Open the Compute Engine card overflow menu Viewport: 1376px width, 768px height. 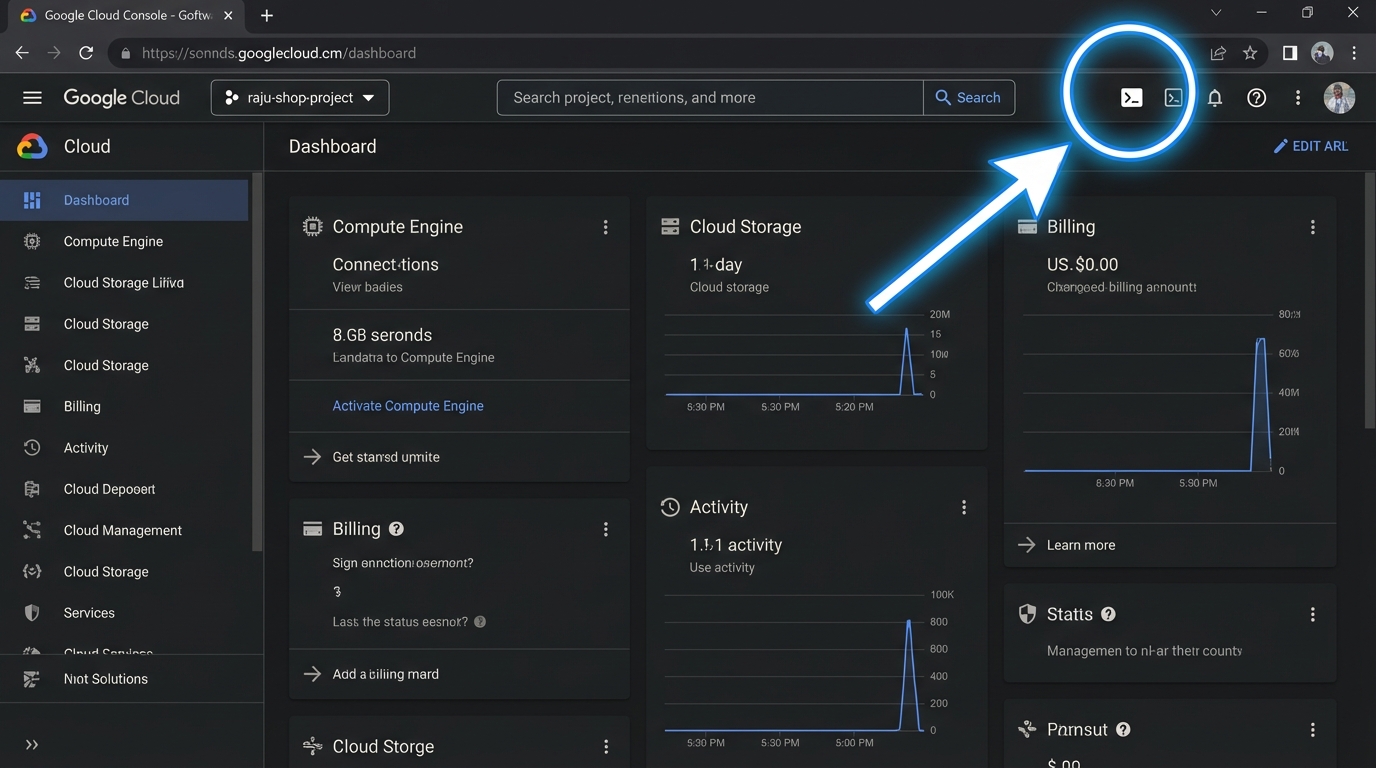coord(606,227)
